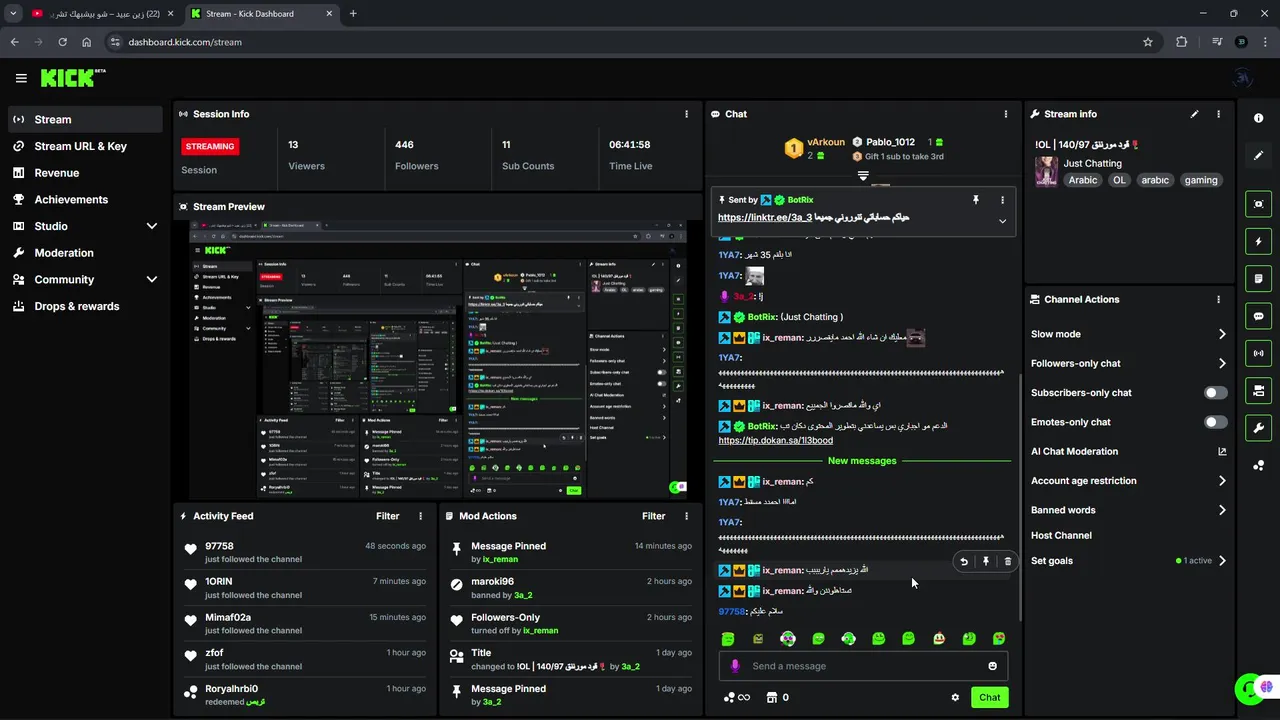Open Activity Feed three-dot menu
Viewport: 1280px width, 720px height.
coord(420,516)
